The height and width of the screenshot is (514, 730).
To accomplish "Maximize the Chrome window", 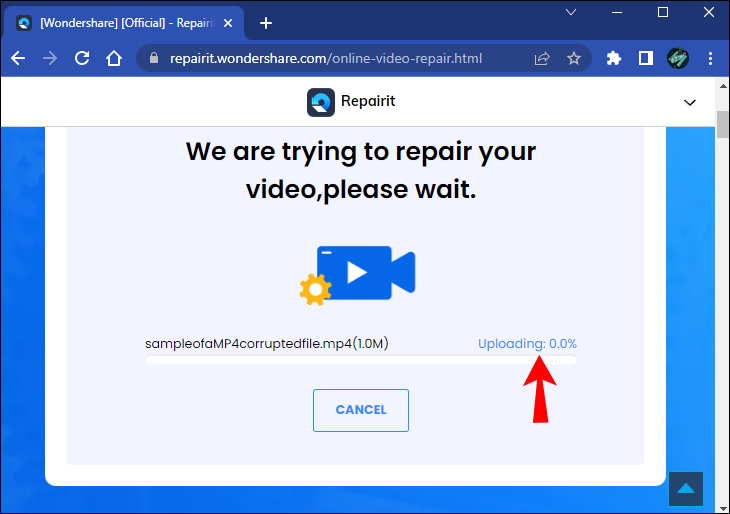I will (x=663, y=12).
